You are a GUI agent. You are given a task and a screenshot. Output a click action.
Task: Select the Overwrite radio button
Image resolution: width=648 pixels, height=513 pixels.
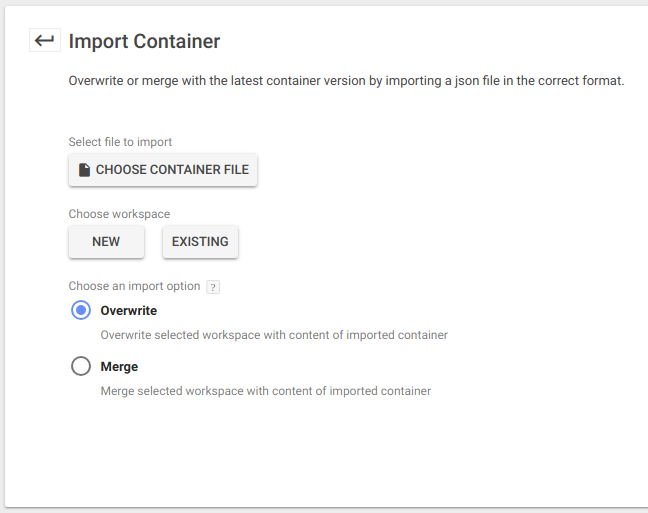pyautogui.click(x=81, y=310)
